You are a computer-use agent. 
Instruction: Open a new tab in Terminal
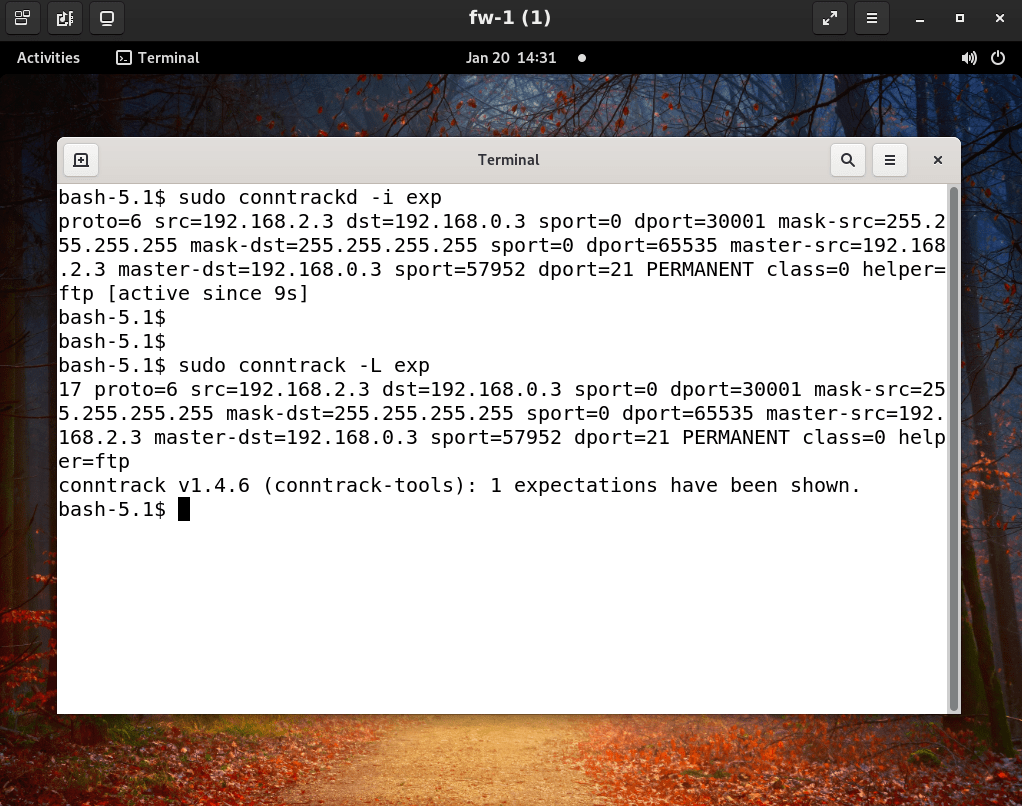point(81,160)
